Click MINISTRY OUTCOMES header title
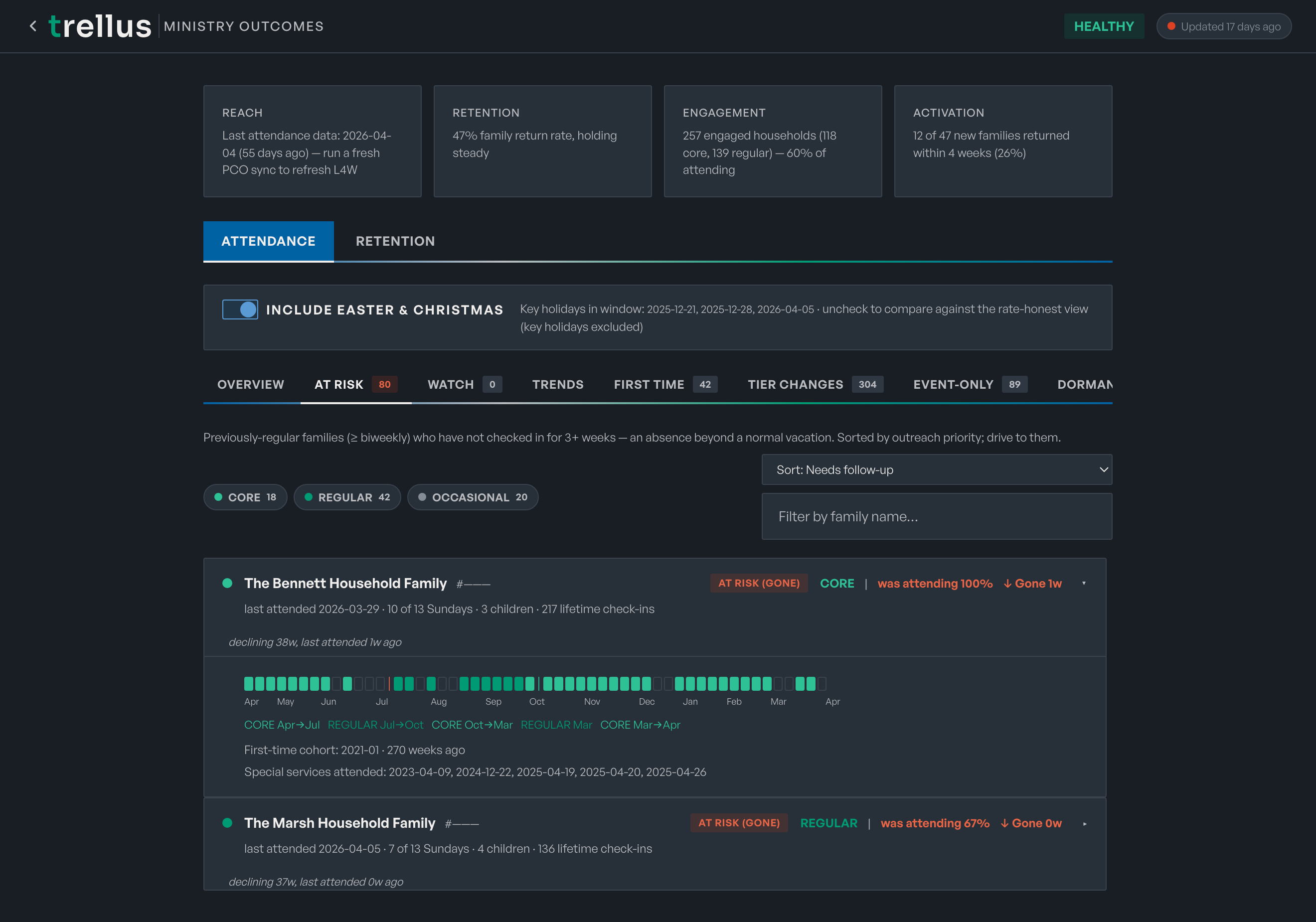 click(x=244, y=26)
